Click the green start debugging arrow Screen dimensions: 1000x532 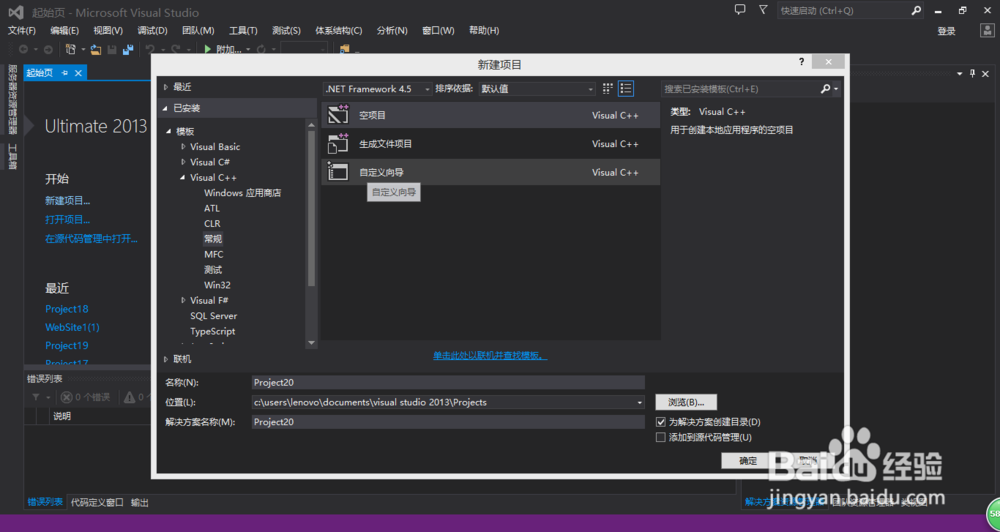click(x=208, y=49)
